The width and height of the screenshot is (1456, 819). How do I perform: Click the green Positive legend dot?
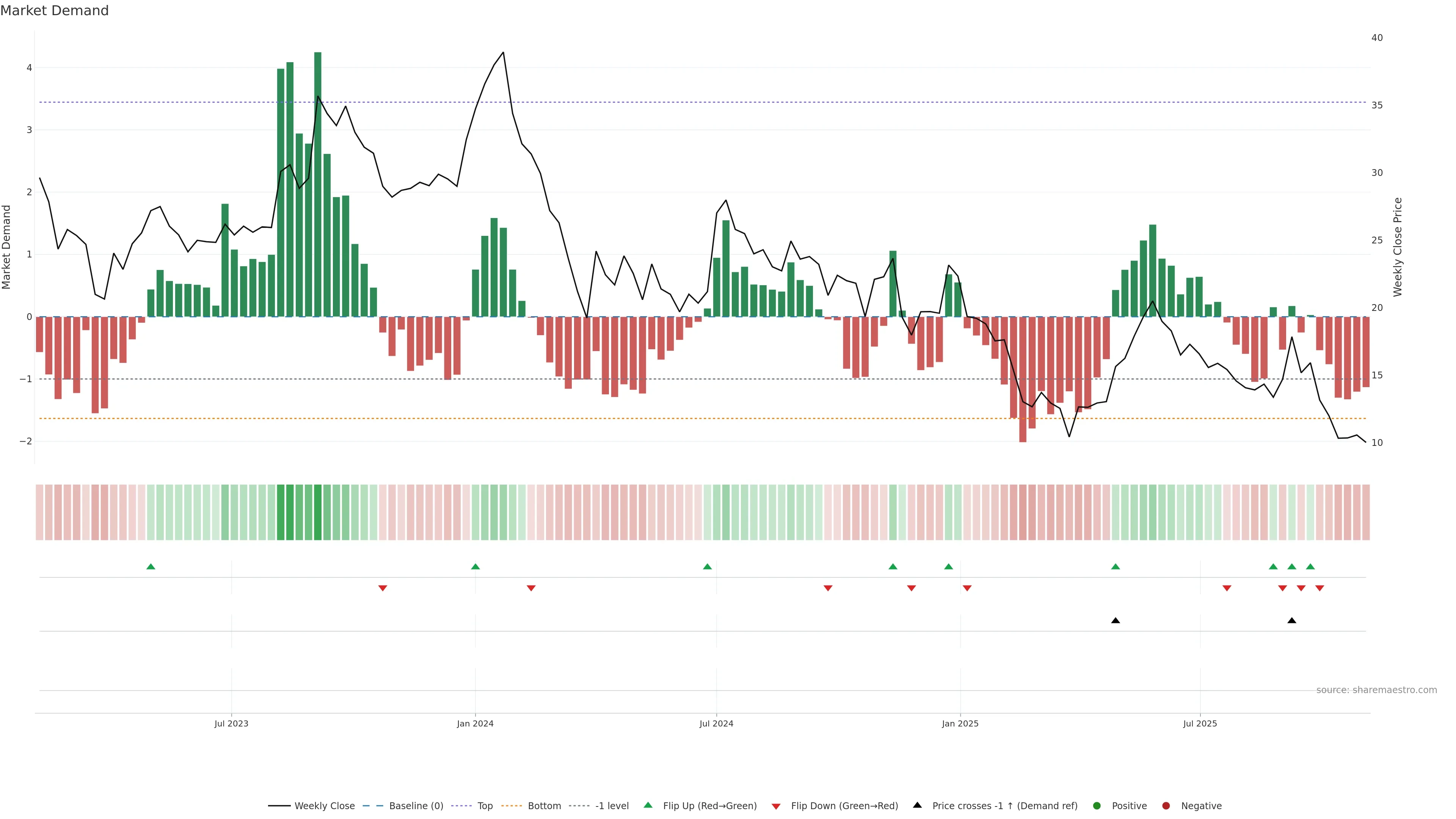[x=1097, y=806]
